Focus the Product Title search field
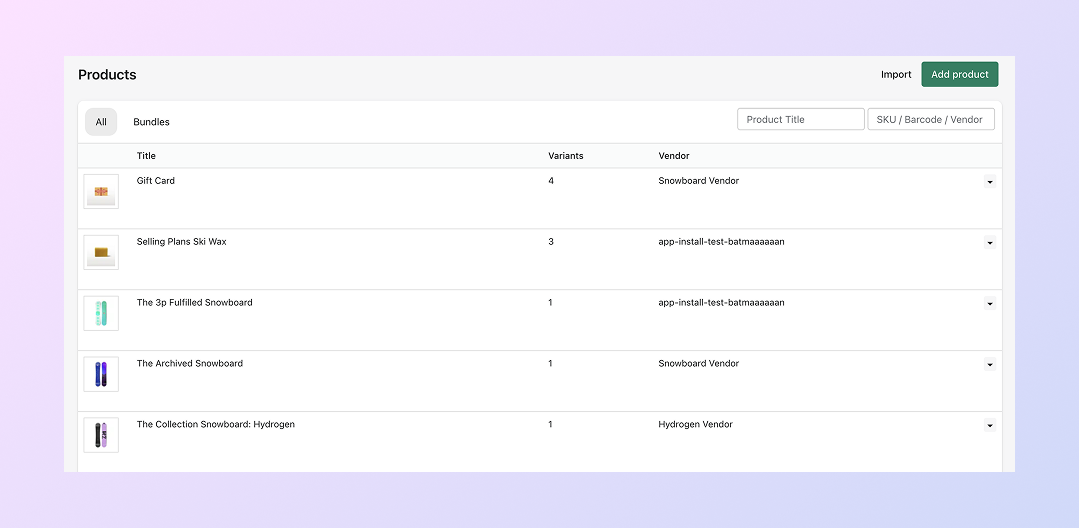1079x528 pixels. click(x=800, y=119)
